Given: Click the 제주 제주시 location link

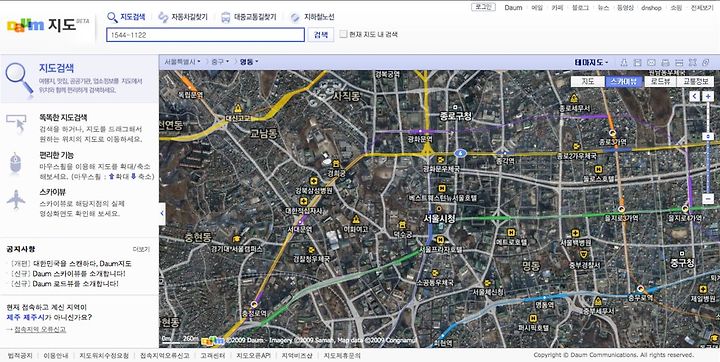Looking at the screenshot, I should [x=25, y=317].
